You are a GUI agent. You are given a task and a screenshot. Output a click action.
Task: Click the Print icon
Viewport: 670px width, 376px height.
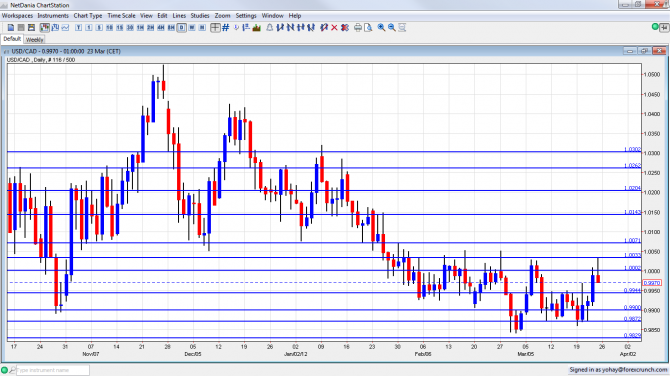358,28
